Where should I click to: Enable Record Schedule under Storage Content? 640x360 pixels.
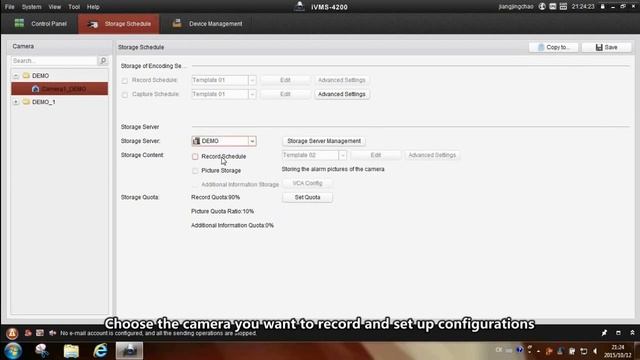pyautogui.click(x=195, y=156)
